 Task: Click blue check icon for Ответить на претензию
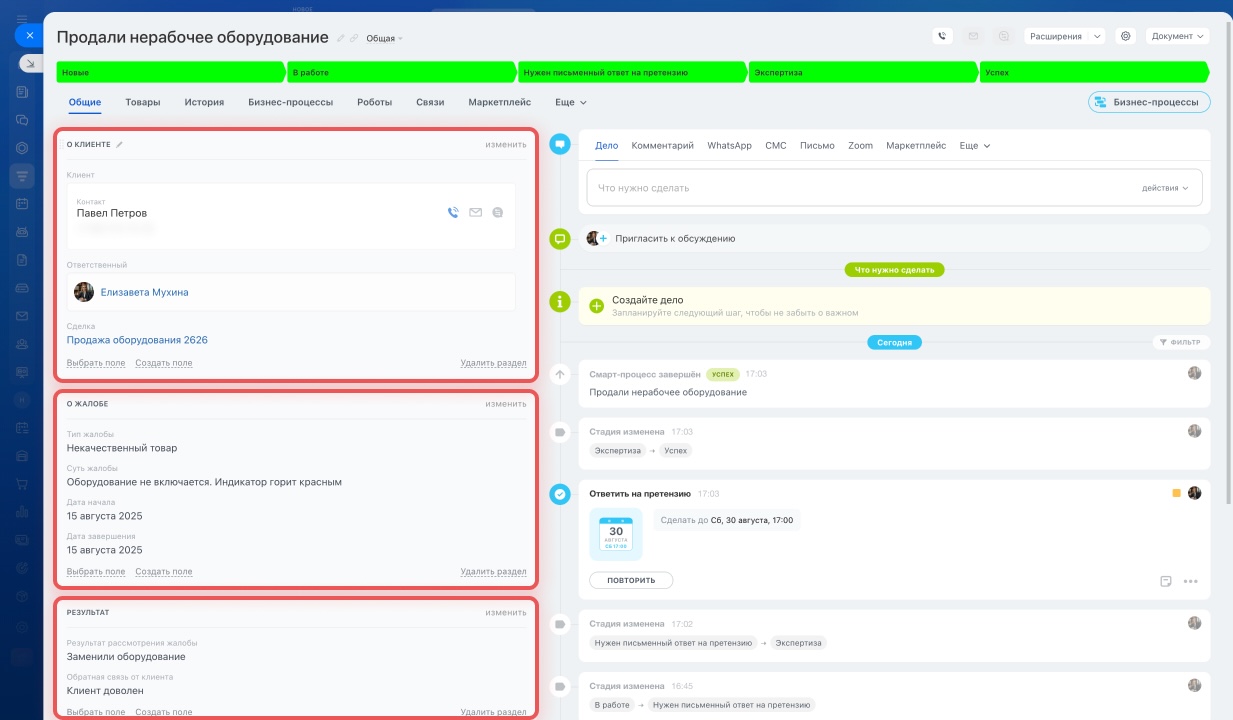(x=560, y=493)
